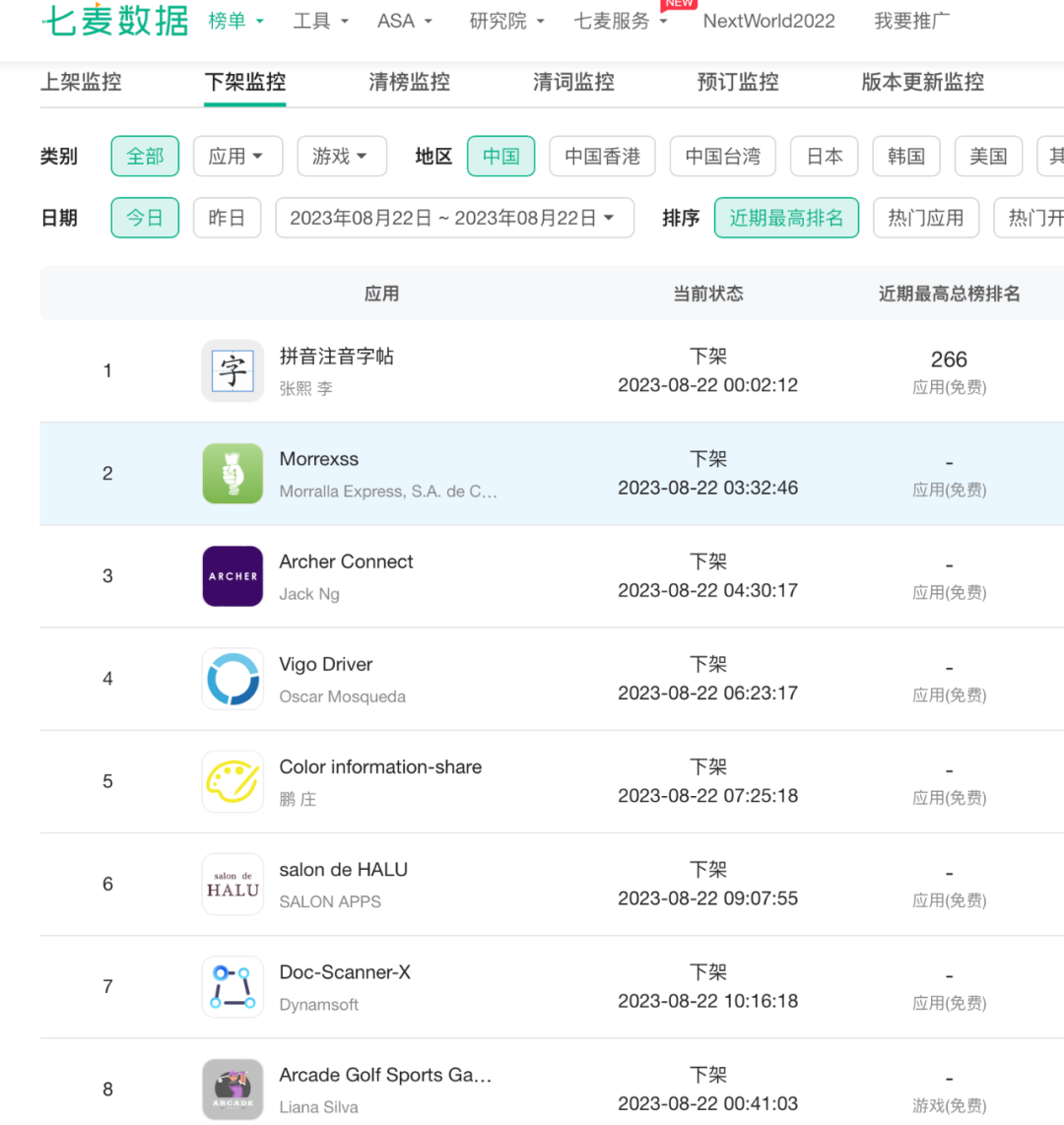Open the 七麦数据 logo home link
Viewport: 1064px width, 1125px height.
point(115,20)
